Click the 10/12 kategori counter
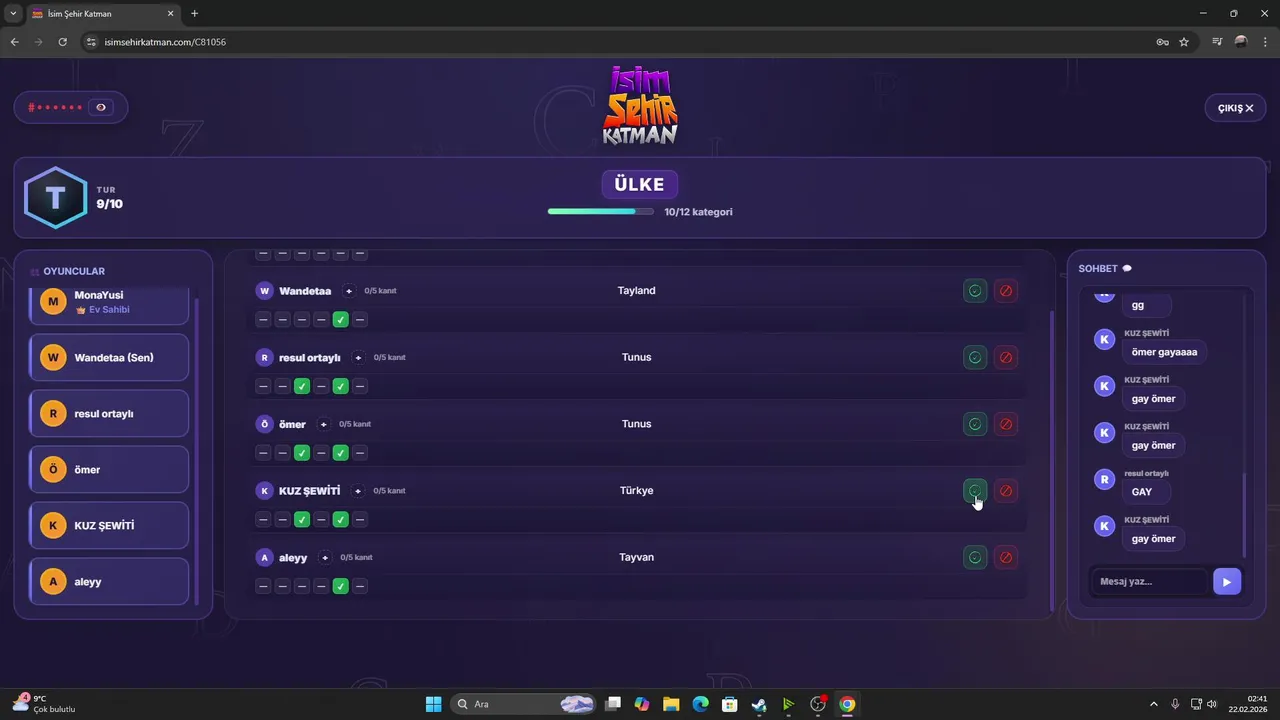Viewport: 1280px width, 720px height. pyautogui.click(x=698, y=212)
